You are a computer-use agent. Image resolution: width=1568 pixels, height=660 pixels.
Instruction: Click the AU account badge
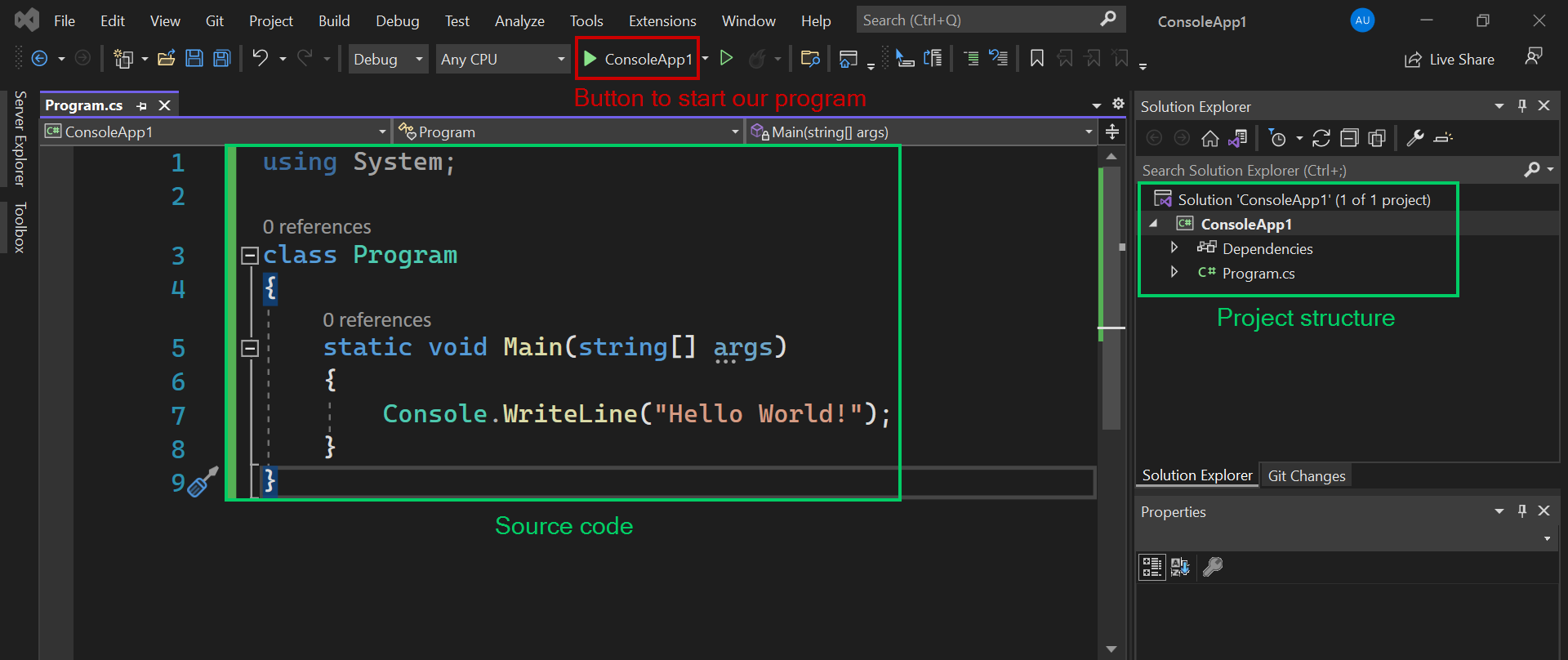click(x=1362, y=20)
